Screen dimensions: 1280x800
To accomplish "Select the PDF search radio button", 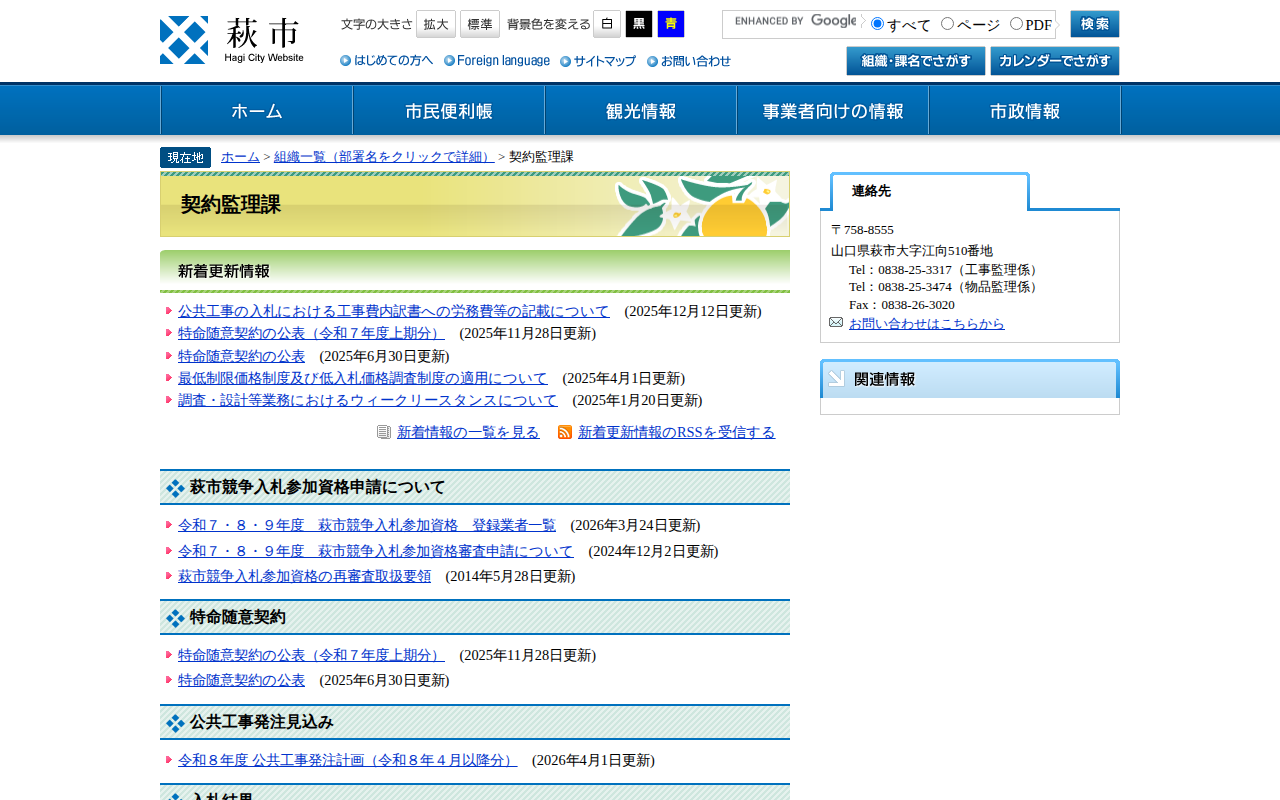I will click(x=1016, y=24).
